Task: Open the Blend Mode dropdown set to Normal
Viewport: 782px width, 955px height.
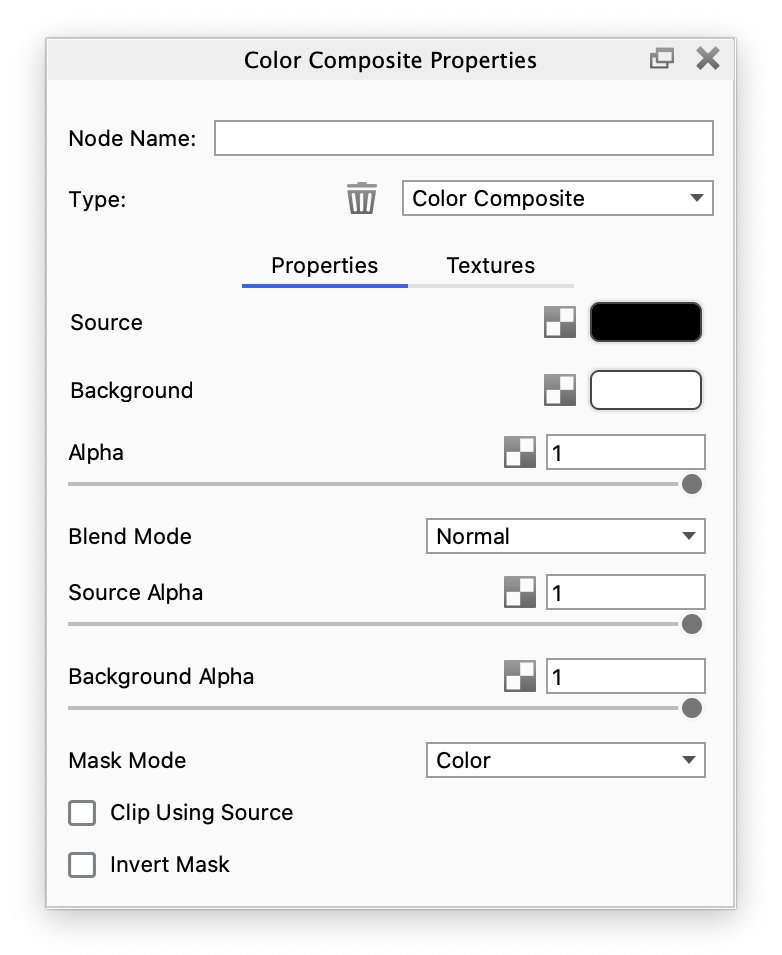Action: point(566,536)
